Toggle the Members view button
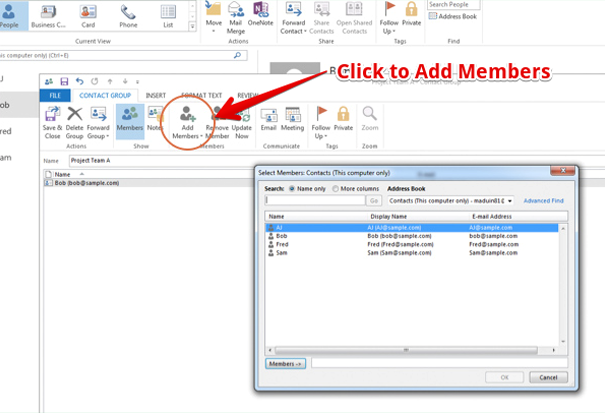Image resolution: width=605 pixels, height=413 pixels. tap(129, 116)
